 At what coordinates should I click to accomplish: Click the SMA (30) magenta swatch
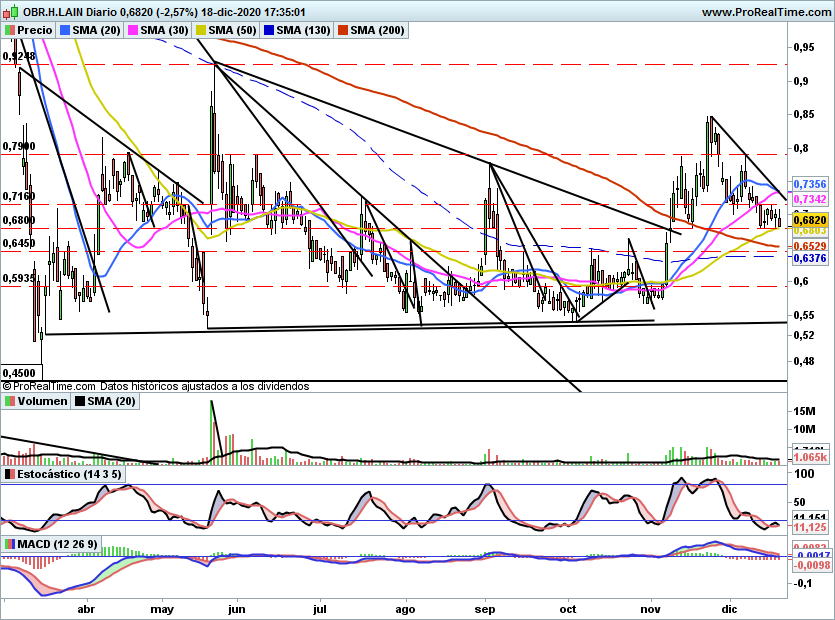[133, 30]
